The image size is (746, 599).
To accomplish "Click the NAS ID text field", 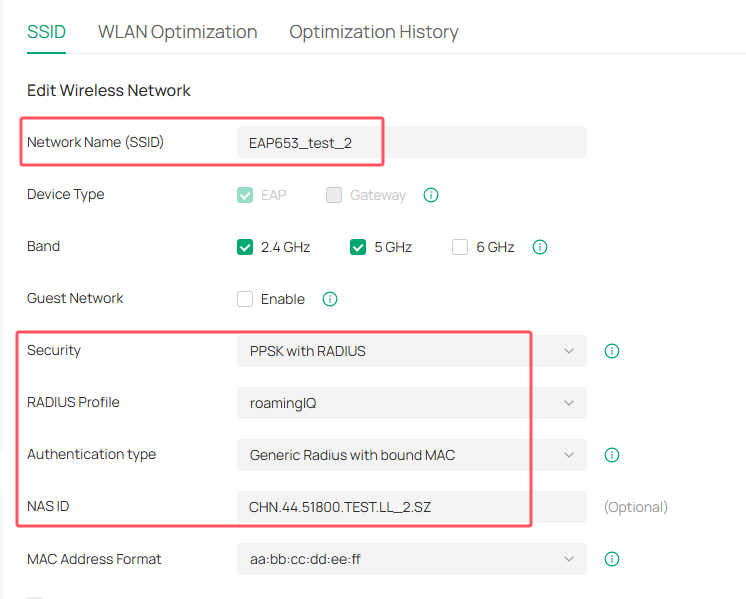I will click(411, 507).
